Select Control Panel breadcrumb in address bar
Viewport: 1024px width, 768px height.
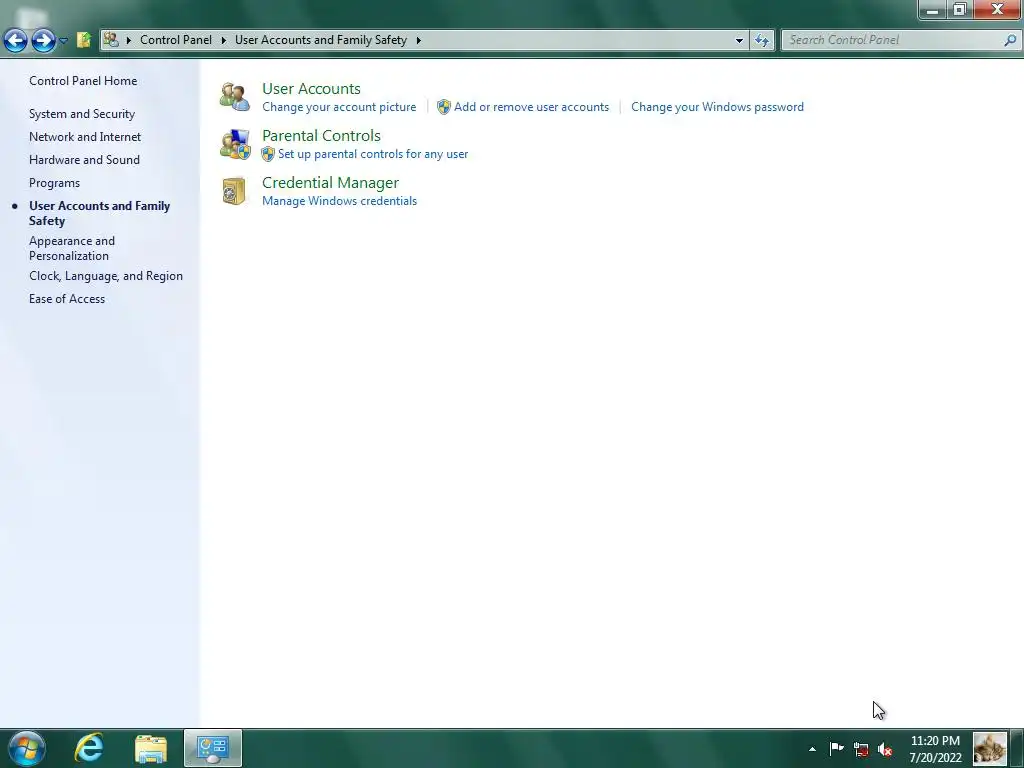(176, 40)
